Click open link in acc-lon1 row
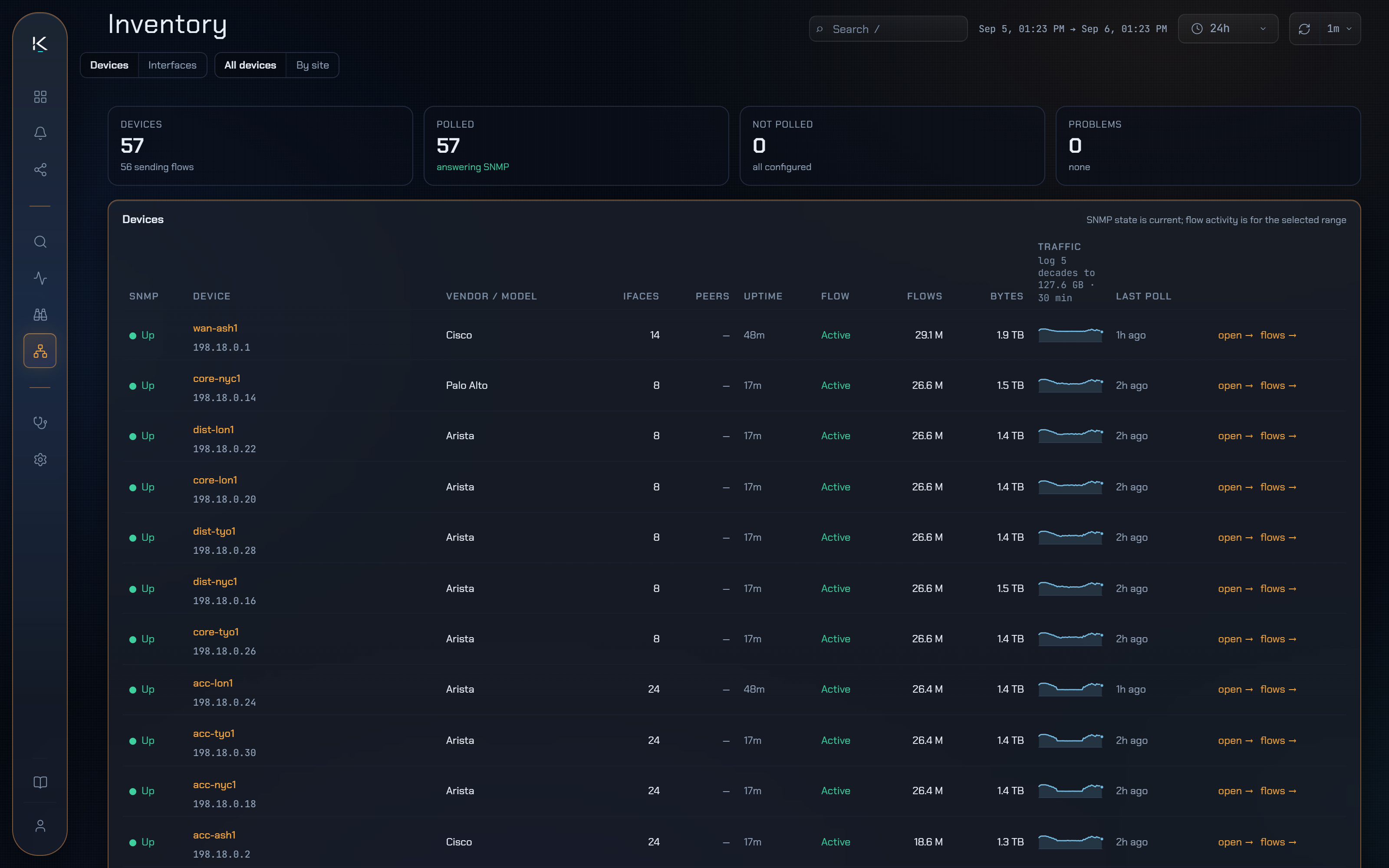The width and height of the screenshot is (1389, 868). pos(1235,690)
